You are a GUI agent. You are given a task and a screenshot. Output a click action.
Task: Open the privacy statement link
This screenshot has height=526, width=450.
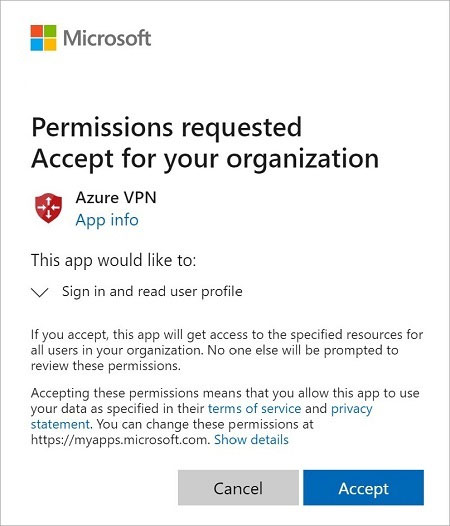[351, 409]
